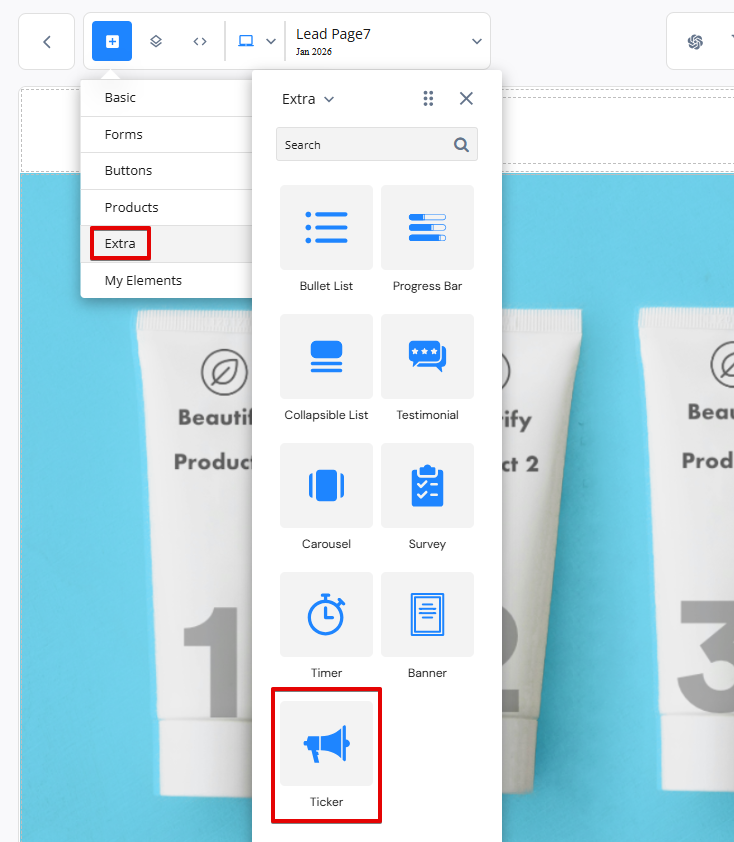The height and width of the screenshot is (842, 734).
Task: Select the Basic menu category
Action: click(120, 98)
